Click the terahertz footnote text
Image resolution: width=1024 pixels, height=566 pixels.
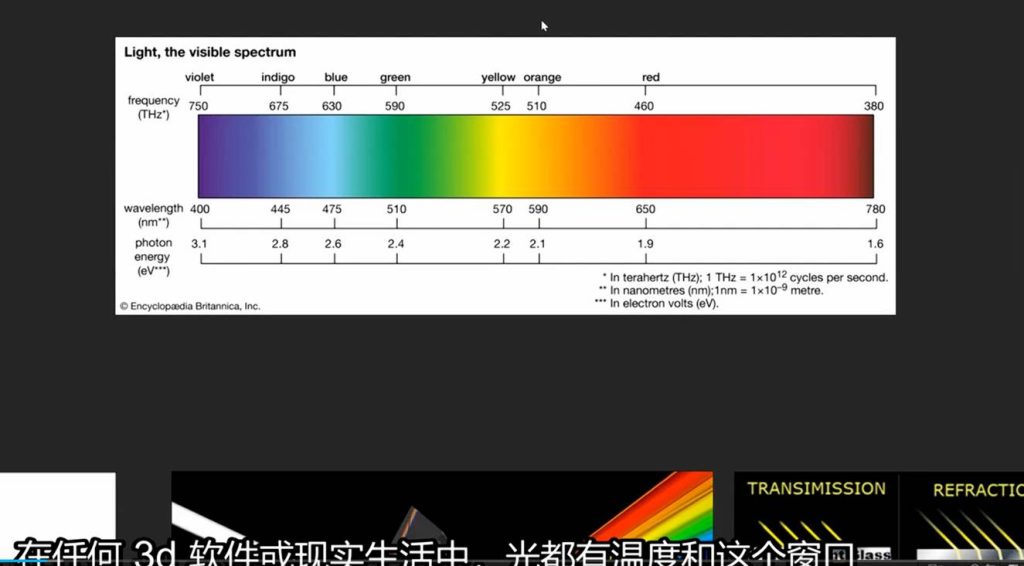tap(744, 277)
